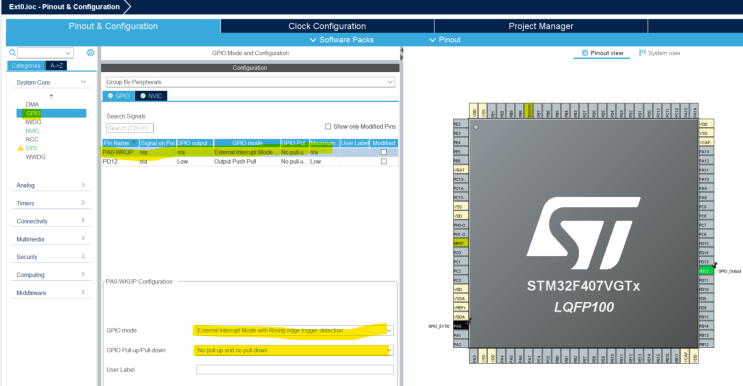
Task: Open the Software Packs menu
Action: tap(342, 40)
